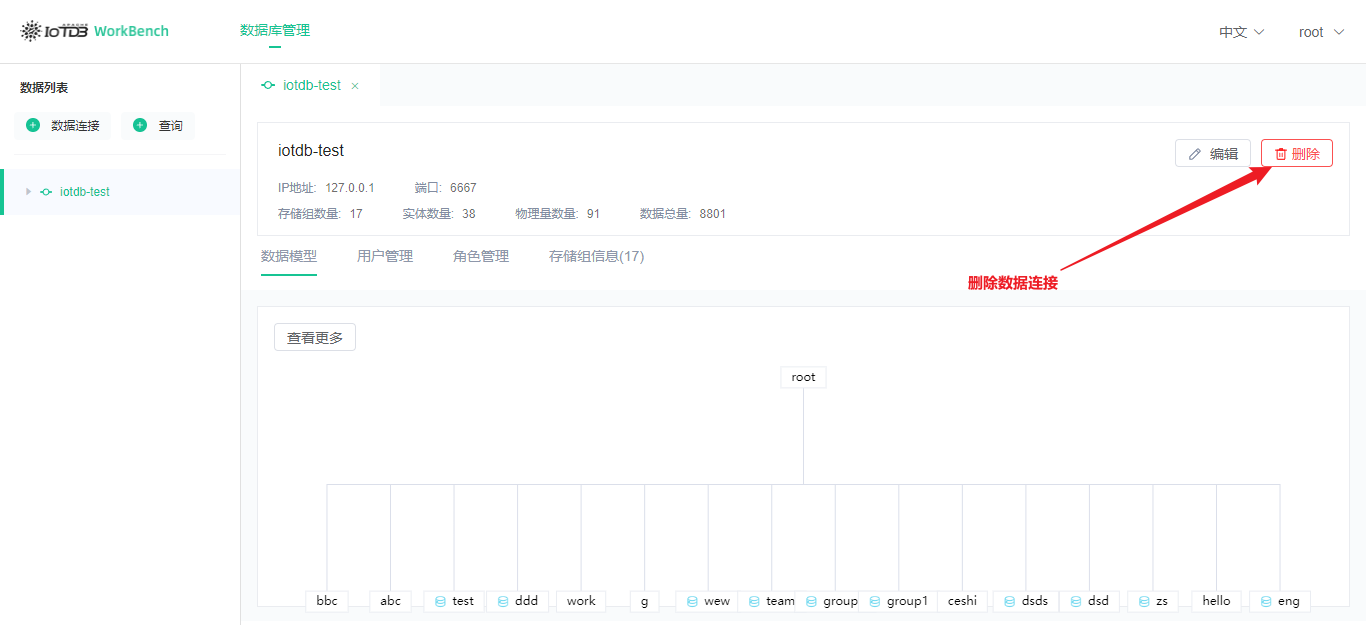Switch to the 存储组信息(17) tab
1366x625 pixels.
click(x=596, y=256)
